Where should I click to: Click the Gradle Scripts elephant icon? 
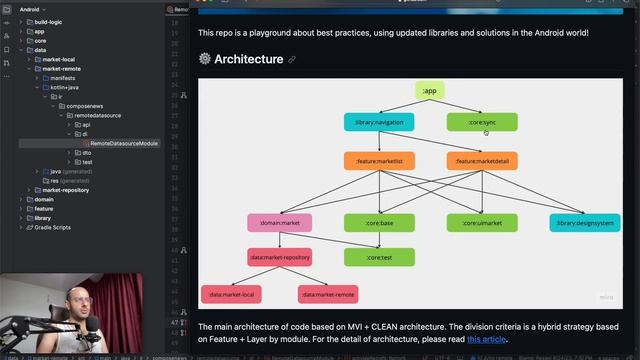29,227
